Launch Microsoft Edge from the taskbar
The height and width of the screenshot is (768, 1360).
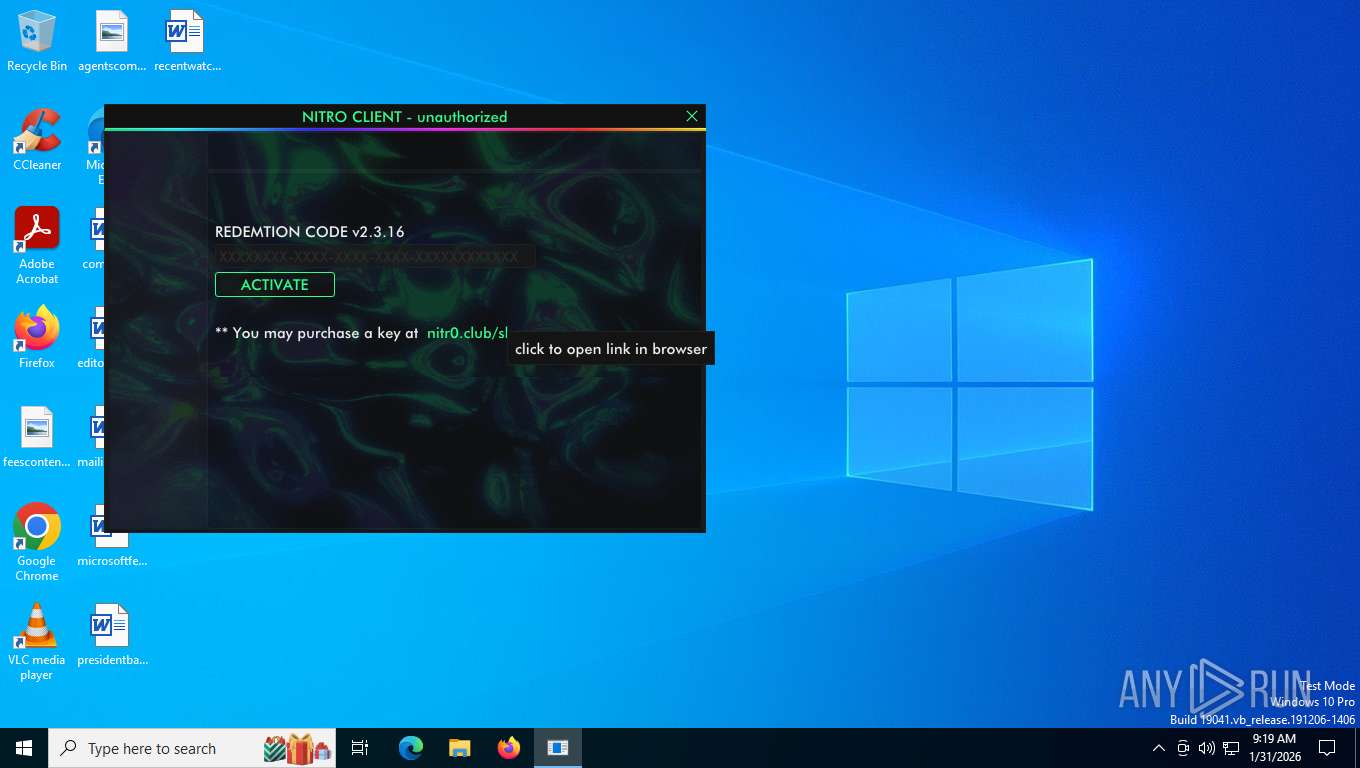(411, 748)
